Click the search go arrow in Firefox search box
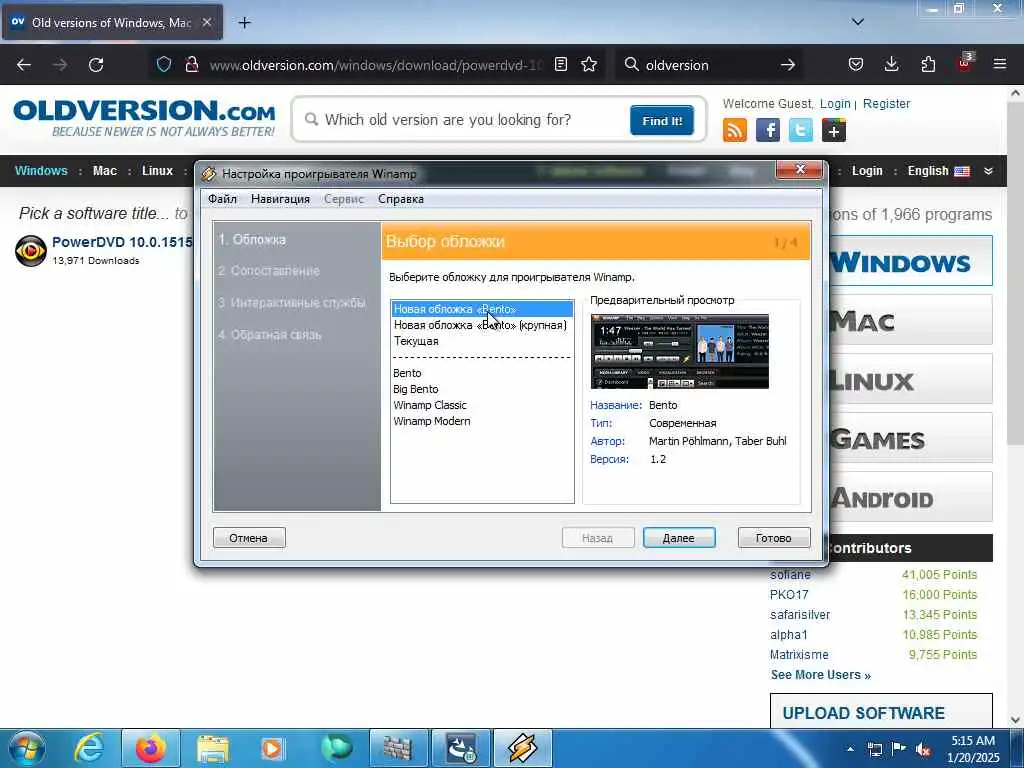Screen dimensions: 1024x768 tap(788, 65)
